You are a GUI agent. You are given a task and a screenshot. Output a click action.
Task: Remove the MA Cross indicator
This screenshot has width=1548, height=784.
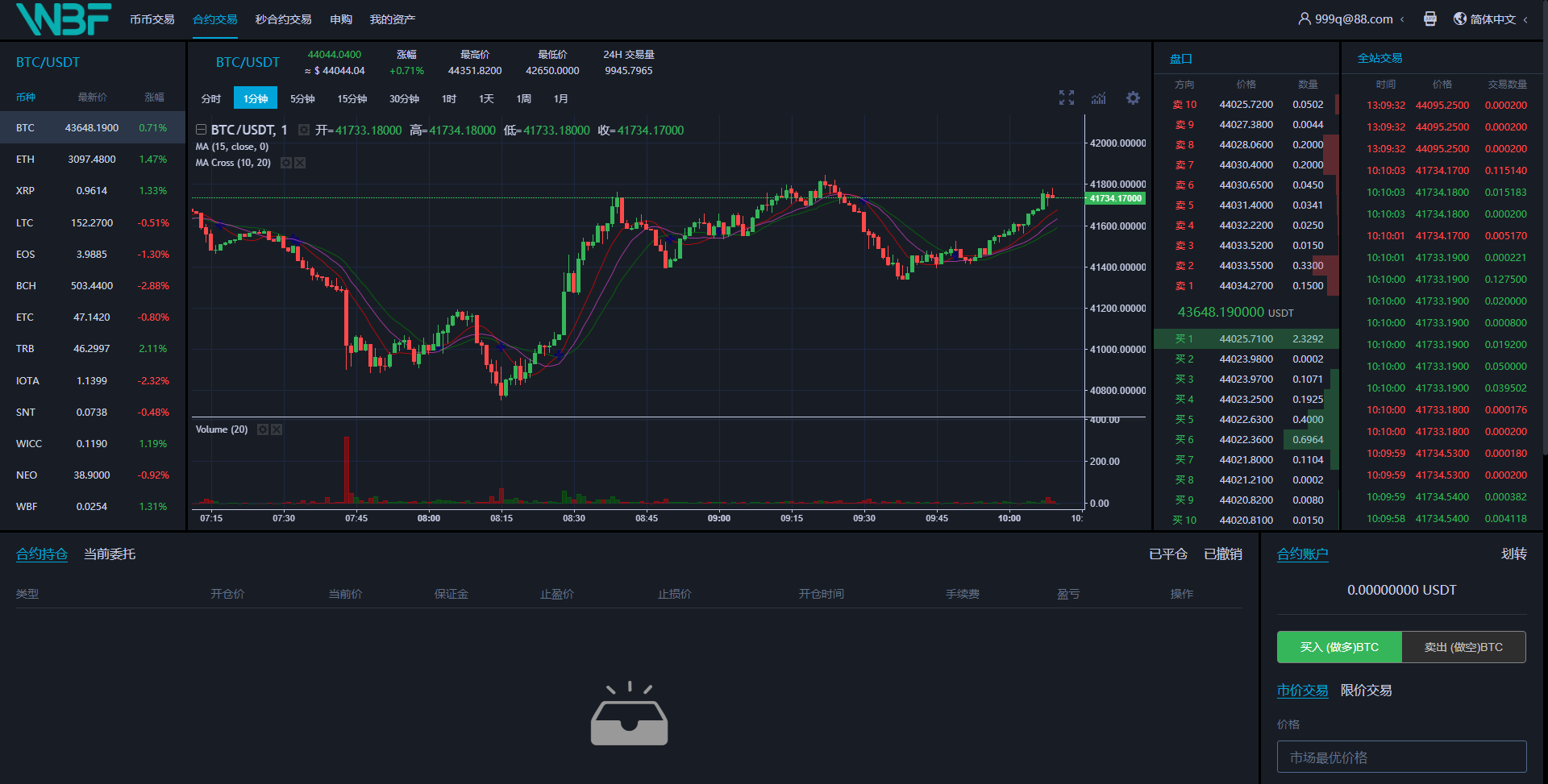(300, 163)
